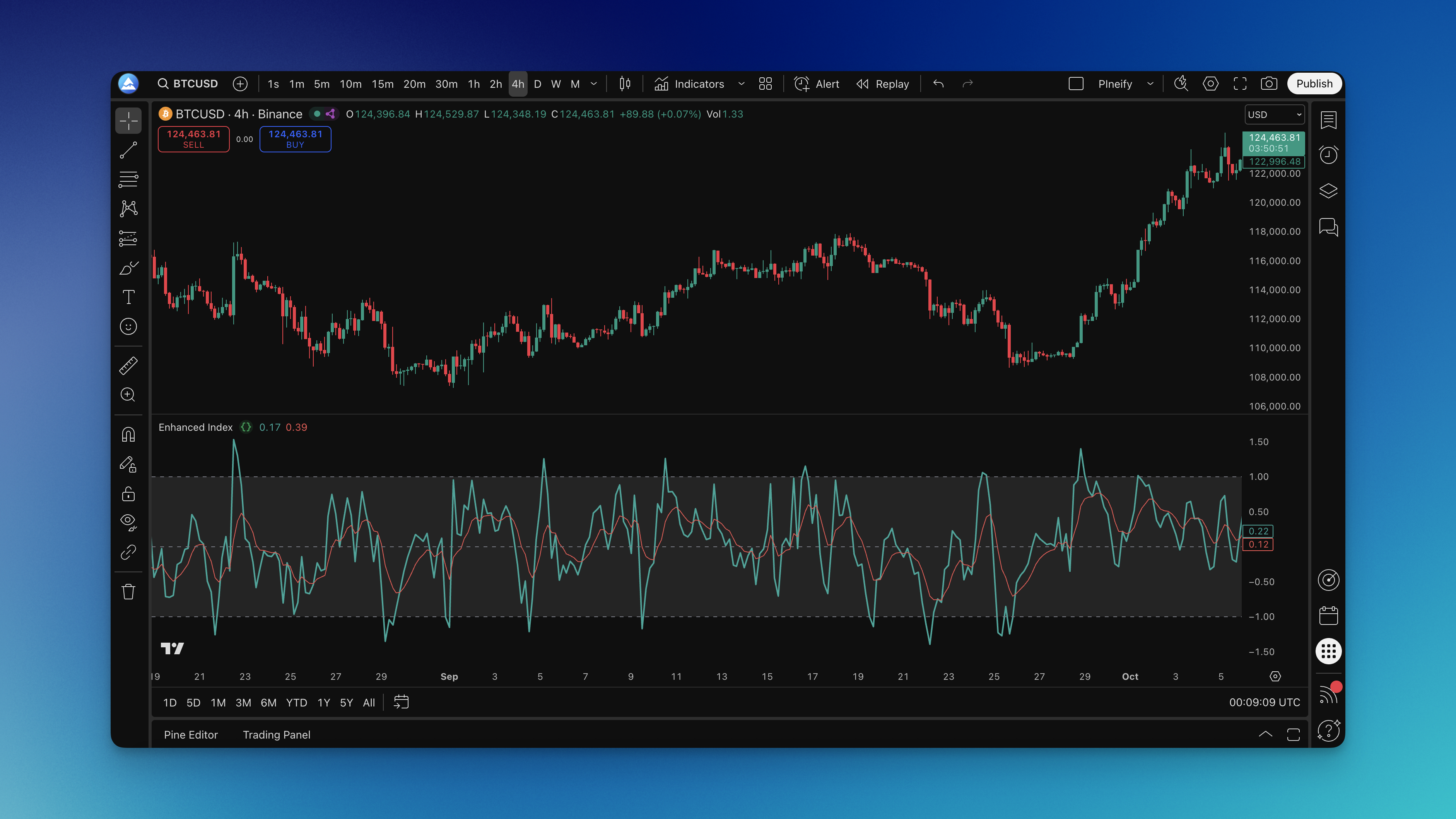The height and width of the screenshot is (819, 1456).
Task: Take a chart snapshot with camera icon
Action: [1268, 84]
